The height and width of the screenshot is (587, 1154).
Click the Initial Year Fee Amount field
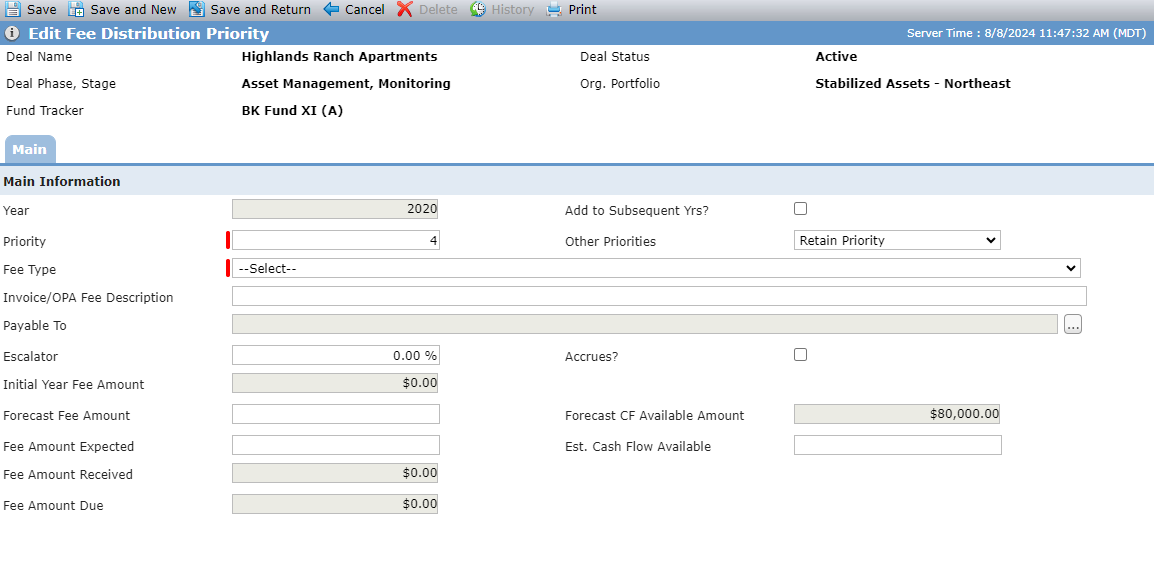coord(336,383)
